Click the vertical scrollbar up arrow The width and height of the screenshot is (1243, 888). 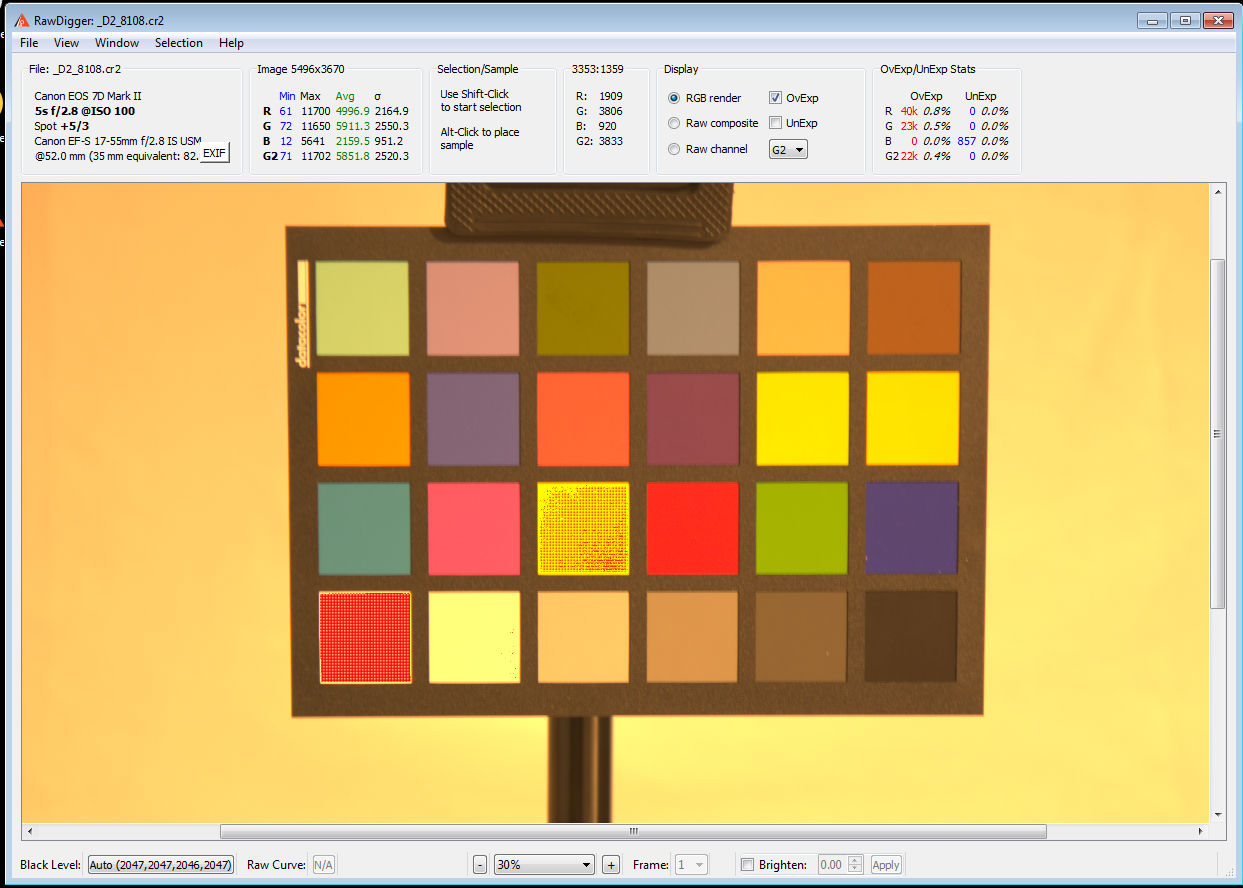[1217, 191]
